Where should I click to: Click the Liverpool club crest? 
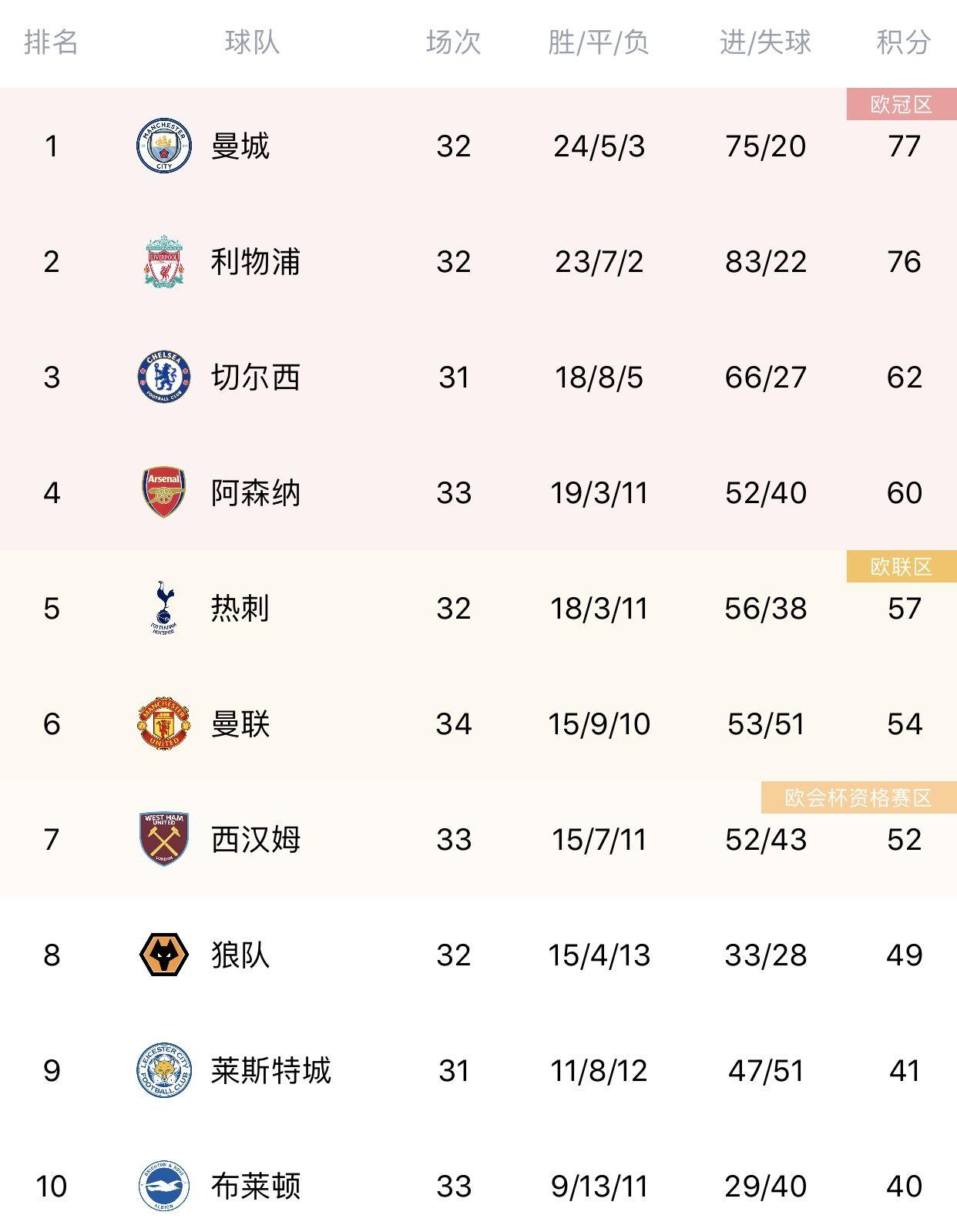coord(163,261)
